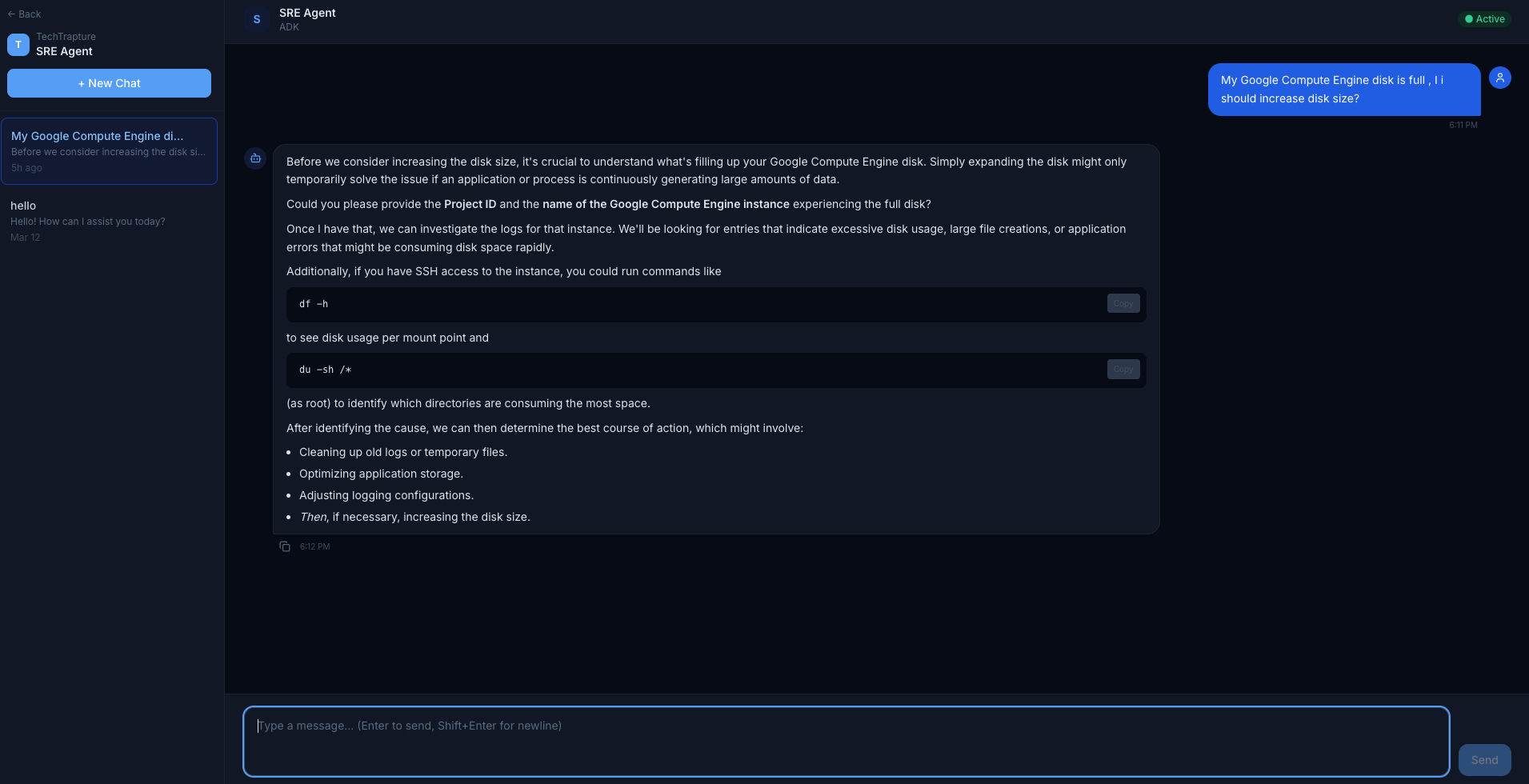Viewport: 1529px width, 784px height.
Task: Click the TechTrapture 'T' avatar in the sidebar
Action: tap(18, 44)
